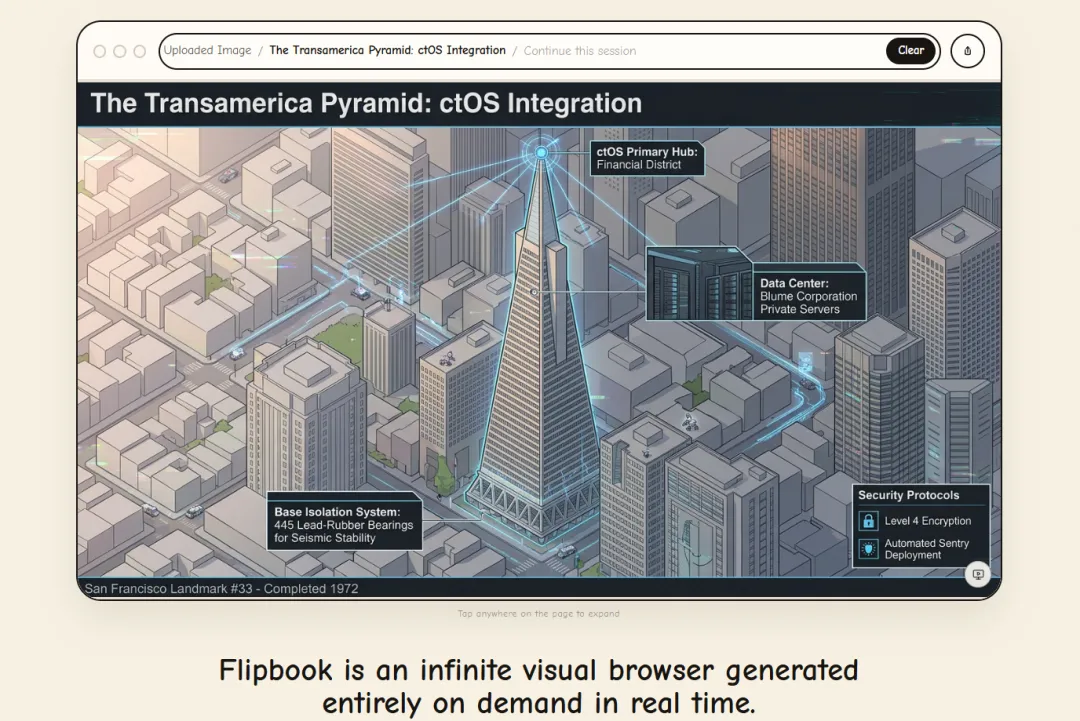Screen dimensions: 1080x721
Task: Click the glowing ctOS hub node at pyramid tip
Action: [x=541, y=152]
